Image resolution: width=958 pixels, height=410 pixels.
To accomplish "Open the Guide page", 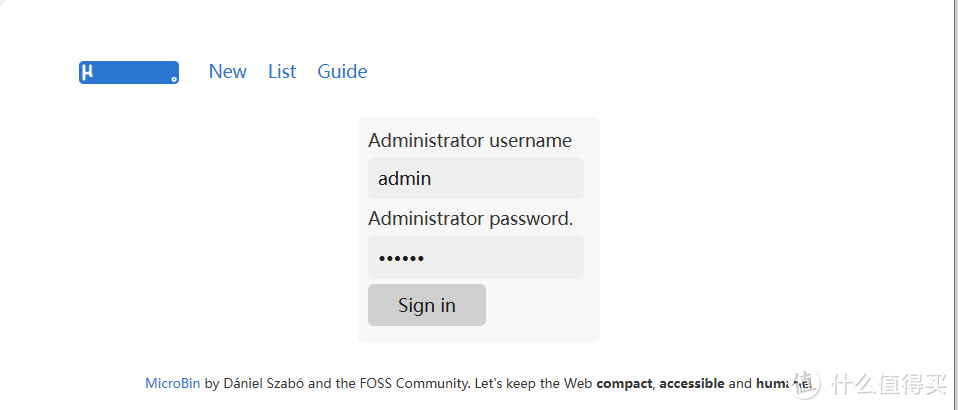I will (x=342, y=72).
